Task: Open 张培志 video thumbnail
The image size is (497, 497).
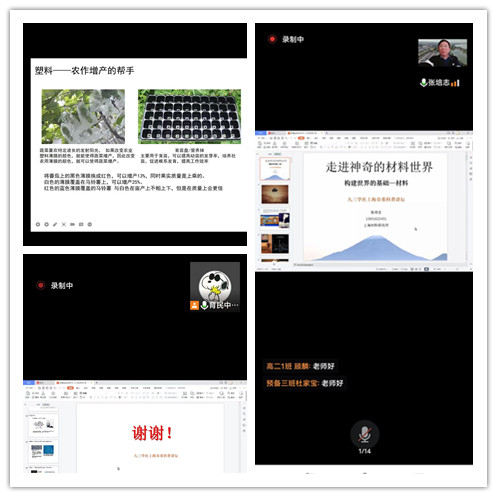Action: (x=442, y=53)
